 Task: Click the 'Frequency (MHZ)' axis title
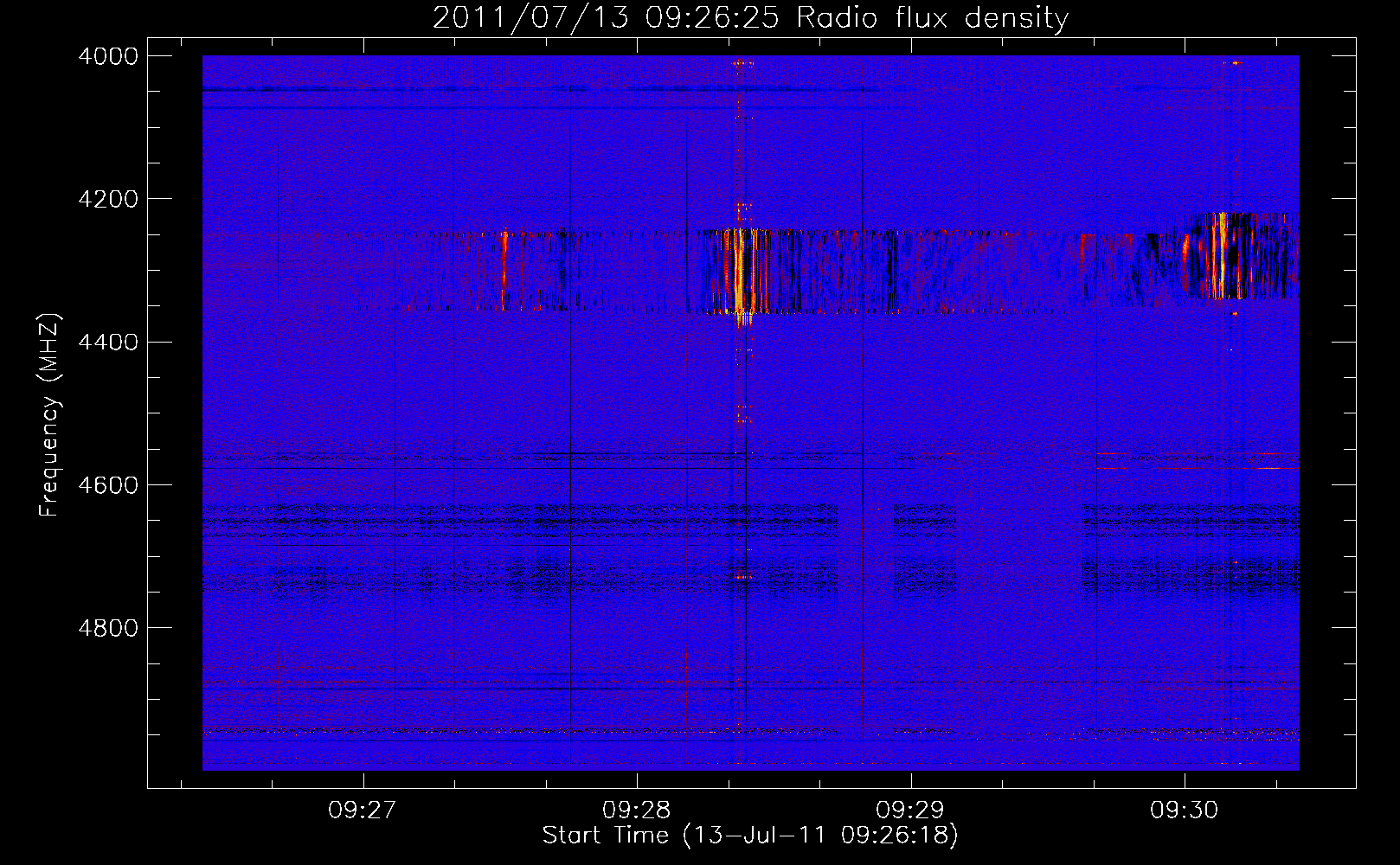pyautogui.click(x=50, y=414)
